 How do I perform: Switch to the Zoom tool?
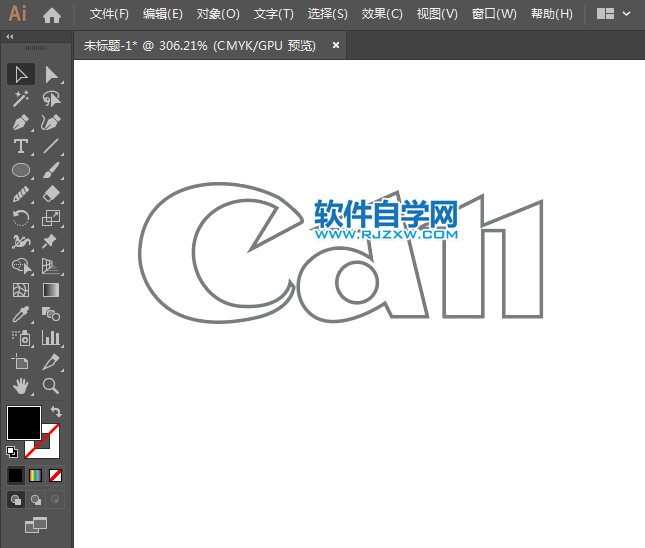tap(51, 386)
